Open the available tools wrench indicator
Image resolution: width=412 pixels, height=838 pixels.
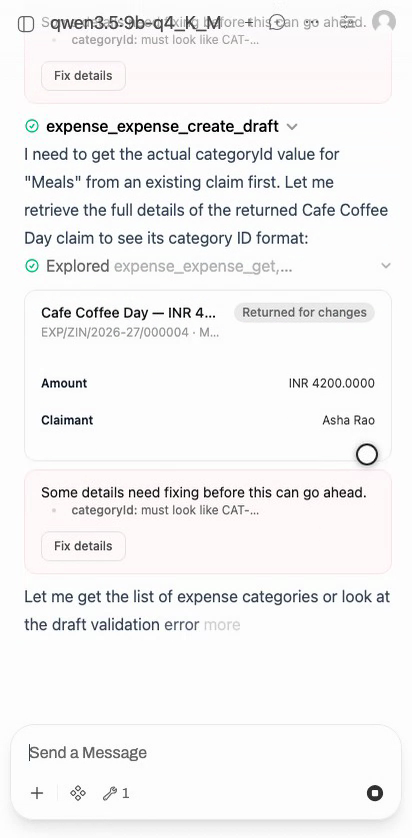[x=116, y=793]
